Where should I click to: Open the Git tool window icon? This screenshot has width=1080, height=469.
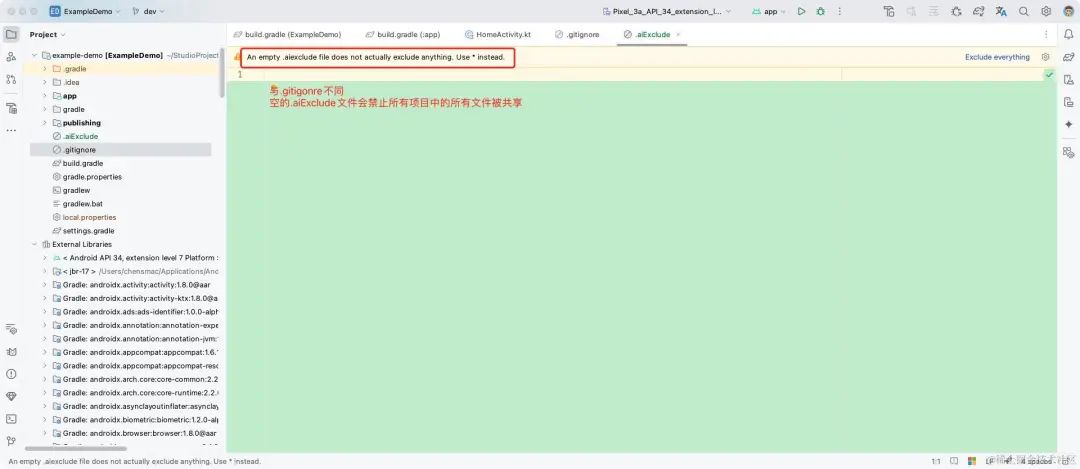11,441
